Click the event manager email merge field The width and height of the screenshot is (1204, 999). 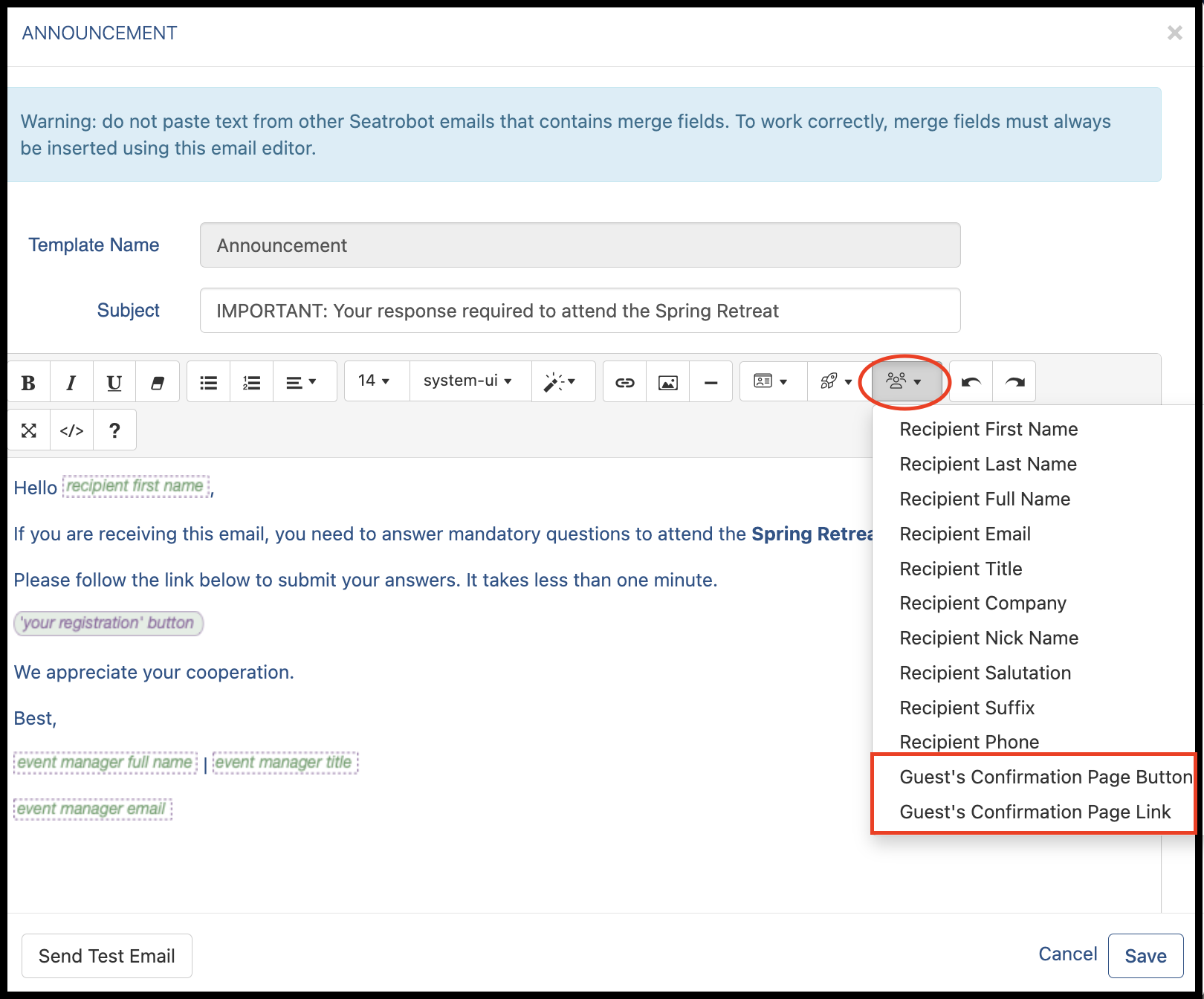93,809
